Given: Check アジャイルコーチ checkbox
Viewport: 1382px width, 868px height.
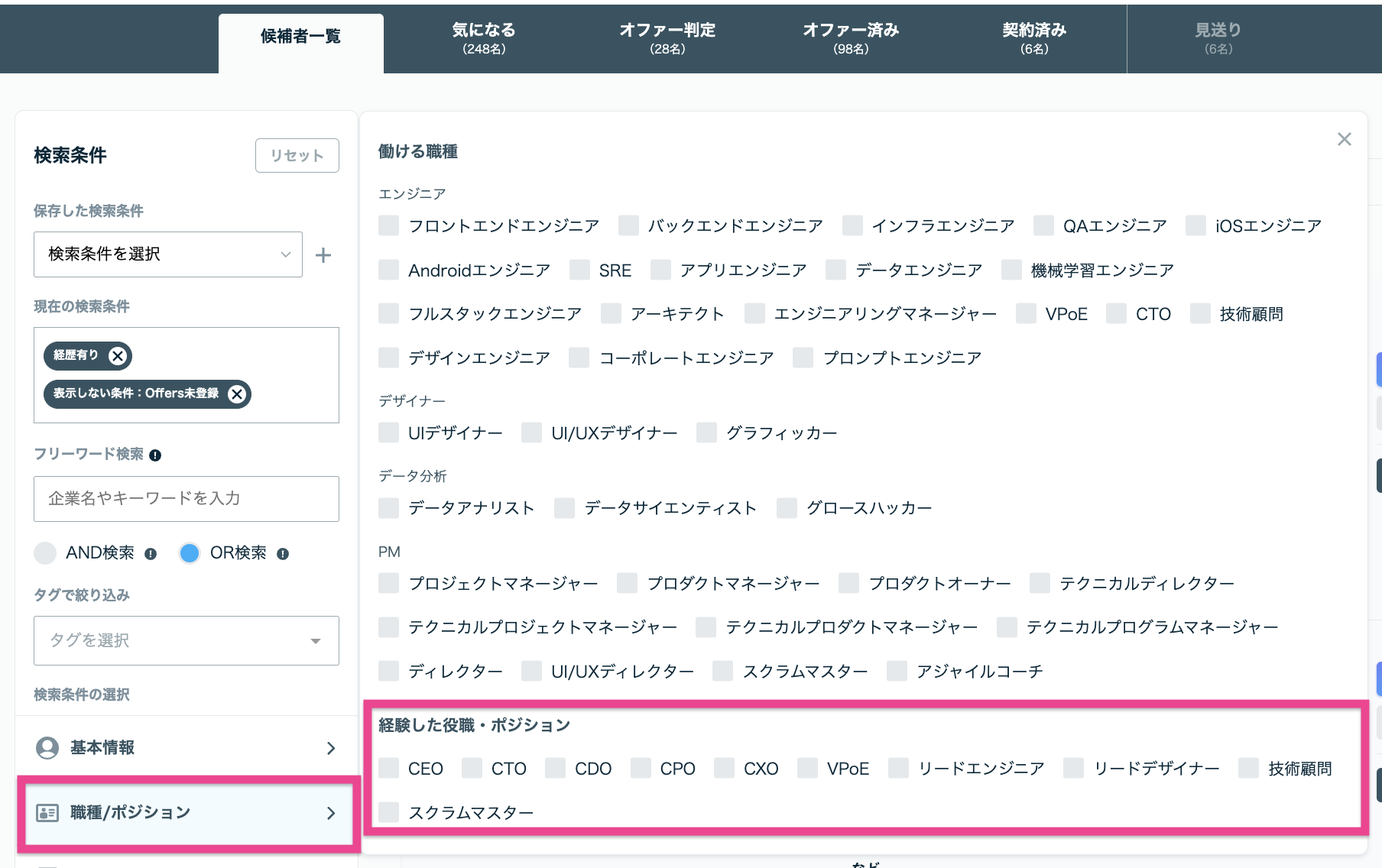Looking at the screenshot, I should (x=897, y=671).
